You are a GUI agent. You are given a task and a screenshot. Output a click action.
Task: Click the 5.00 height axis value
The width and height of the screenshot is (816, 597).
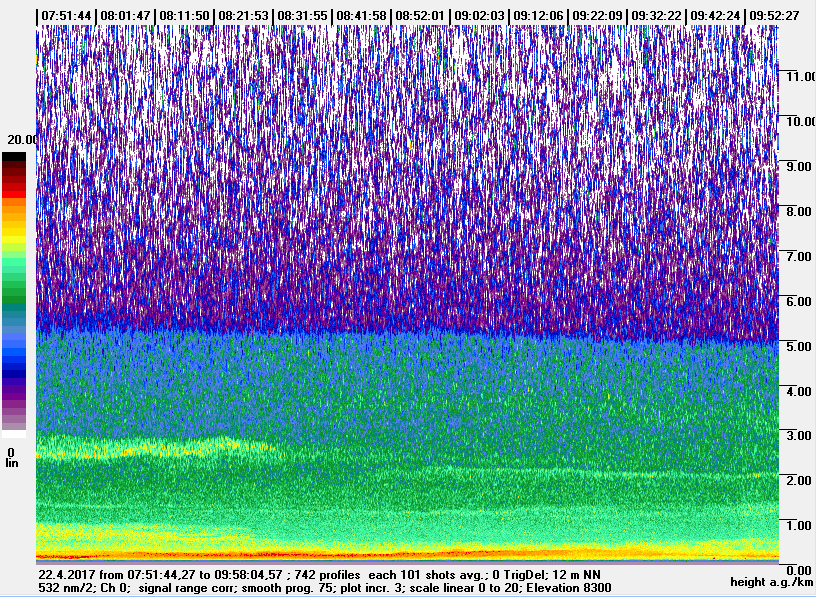click(x=800, y=346)
